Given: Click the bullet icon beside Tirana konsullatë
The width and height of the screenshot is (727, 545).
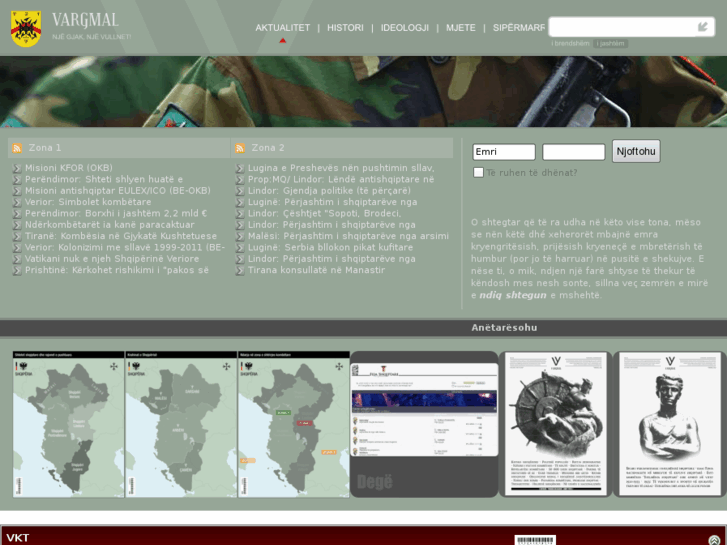Looking at the screenshot, I should pyautogui.click(x=240, y=270).
